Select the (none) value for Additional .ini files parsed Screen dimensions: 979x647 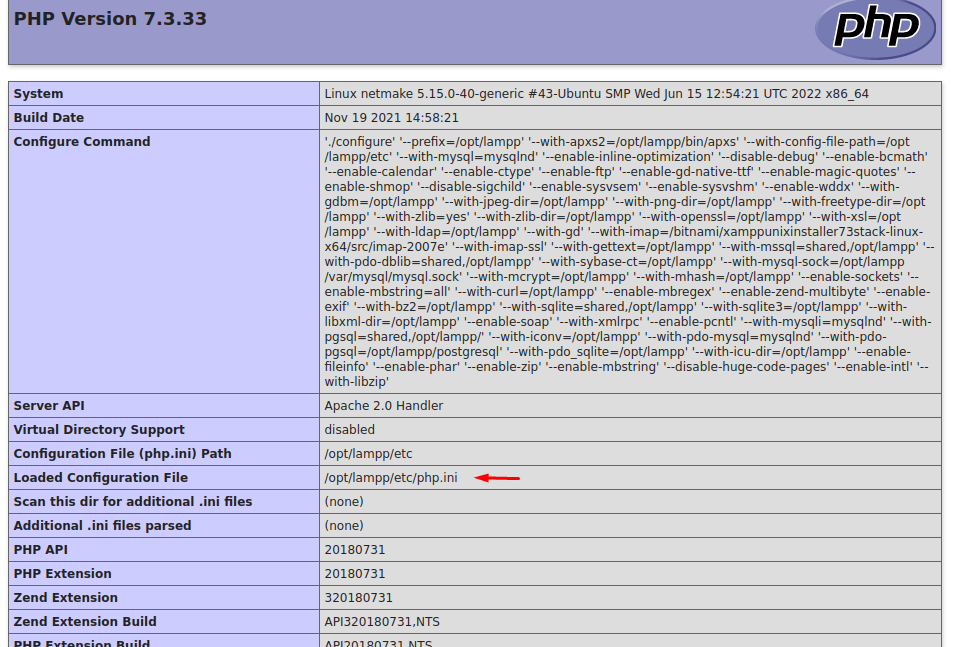point(344,526)
